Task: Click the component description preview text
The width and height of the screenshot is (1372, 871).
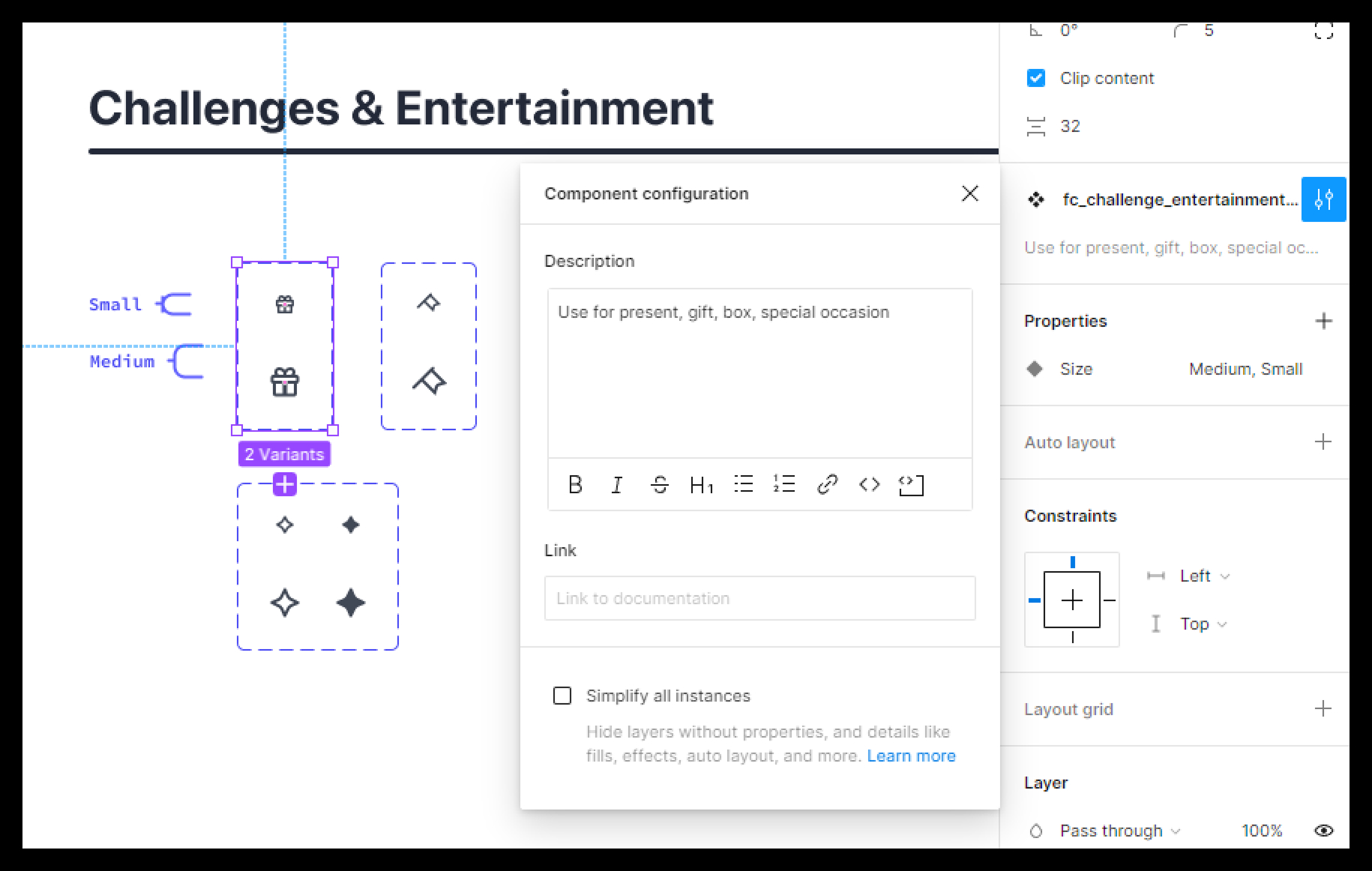Action: pos(1171,247)
